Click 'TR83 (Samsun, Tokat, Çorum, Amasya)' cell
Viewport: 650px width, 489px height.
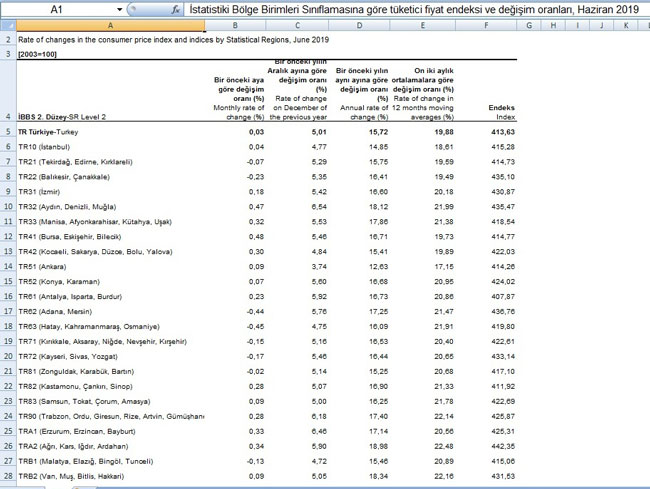pyautogui.click(x=84, y=401)
